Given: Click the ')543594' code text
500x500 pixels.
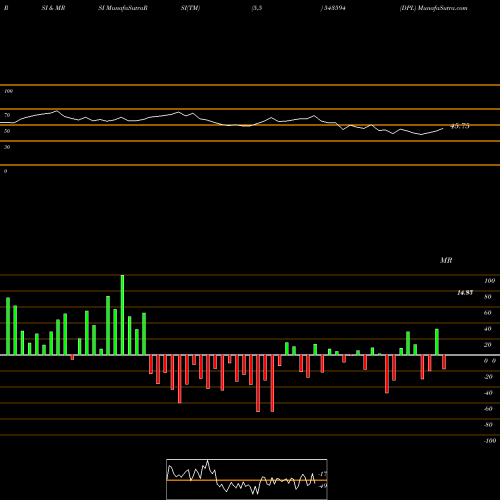Looking at the screenshot, I should point(333,8).
